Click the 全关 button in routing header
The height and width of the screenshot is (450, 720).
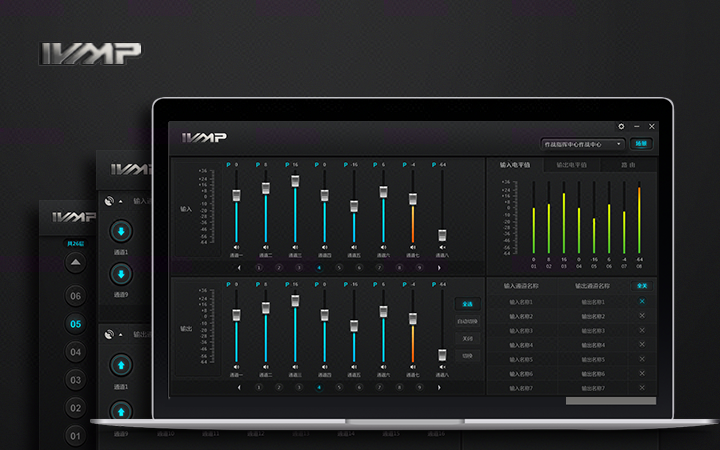[642, 286]
